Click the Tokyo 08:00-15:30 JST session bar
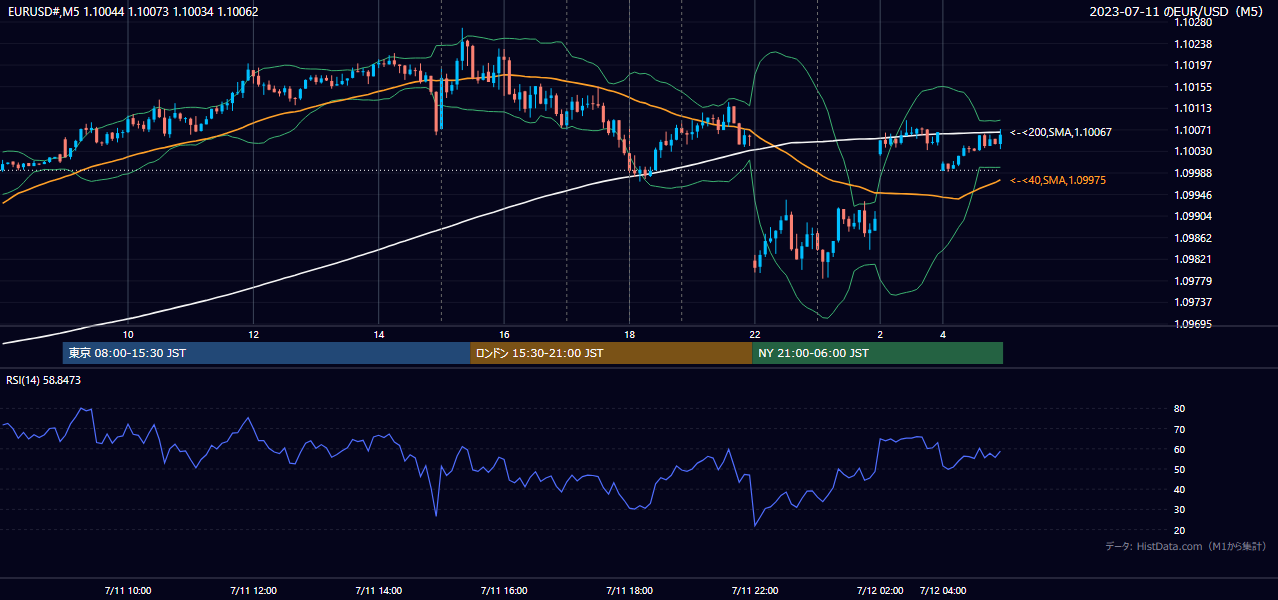Image resolution: width=1278 pixels, height=600 pixels. coord(266,353)
